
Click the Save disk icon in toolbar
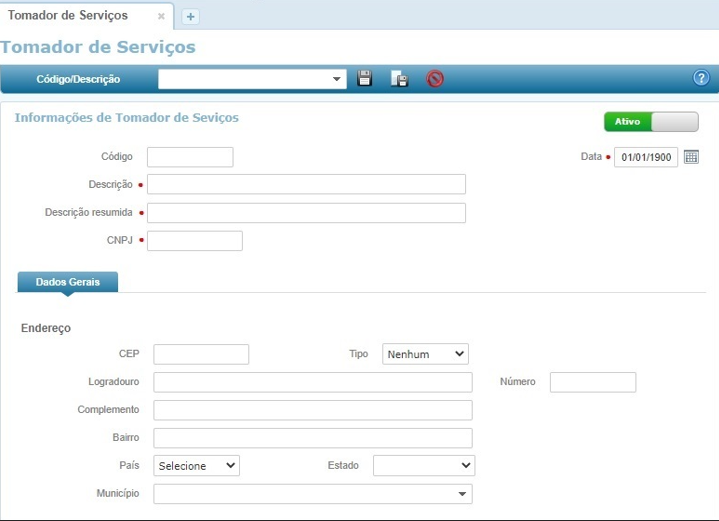point(365,79)
